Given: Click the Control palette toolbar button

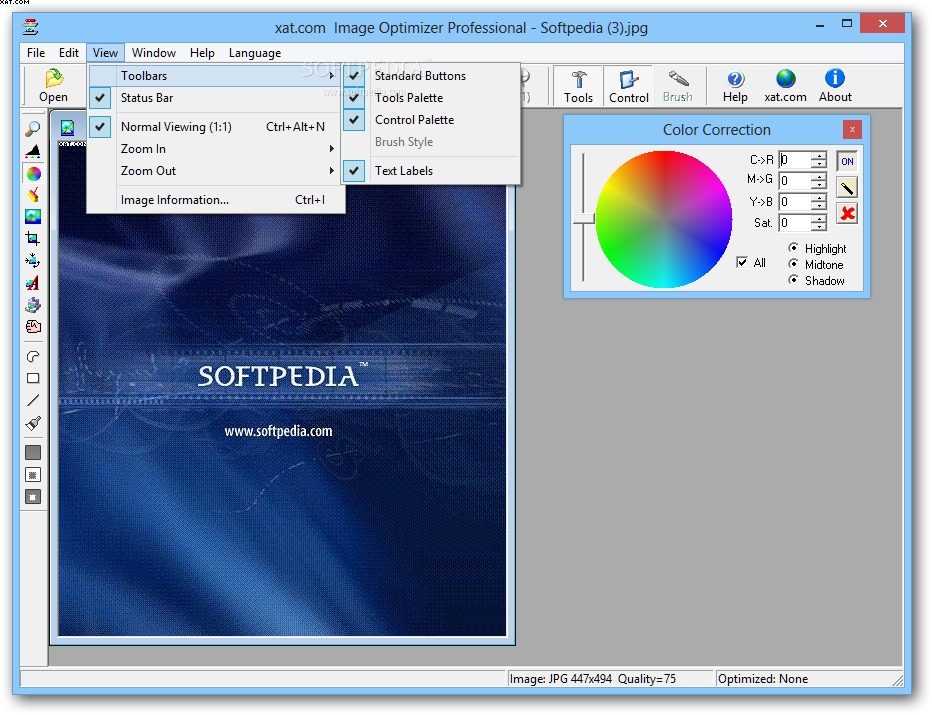Looking at the screenshot, I should pyautogui.click(x=628, y=86).
